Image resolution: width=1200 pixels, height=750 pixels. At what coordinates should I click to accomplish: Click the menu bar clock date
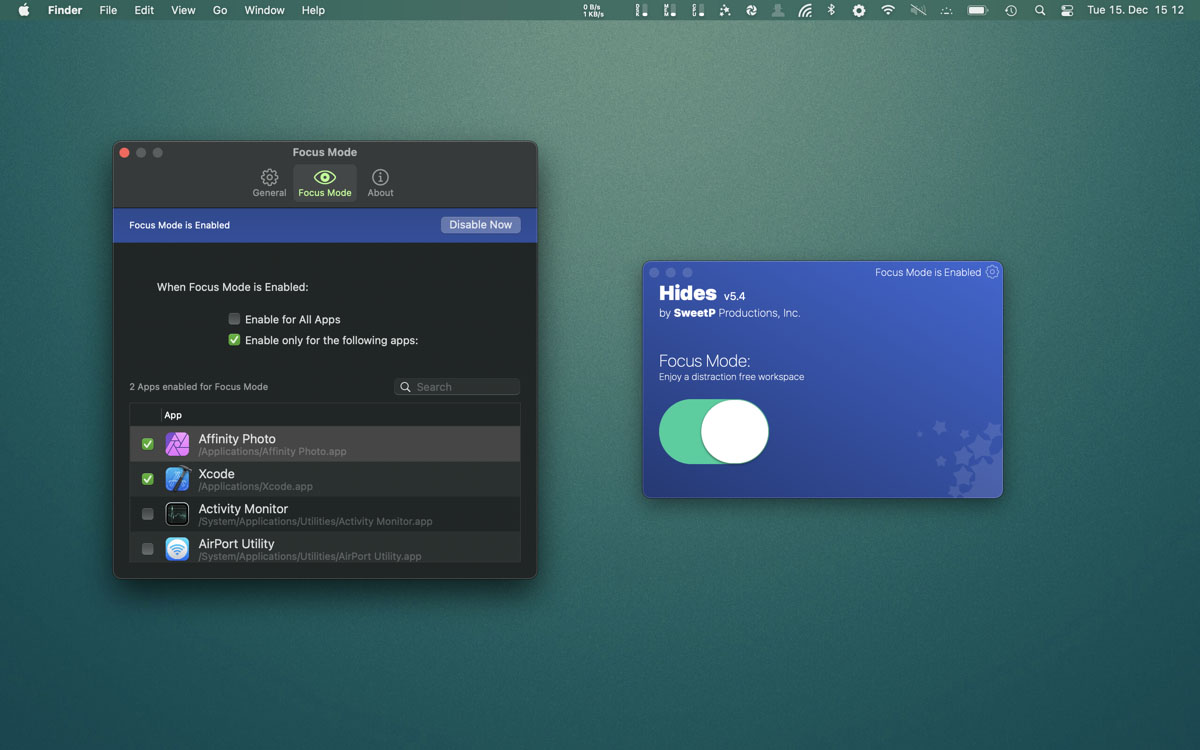1135,10
